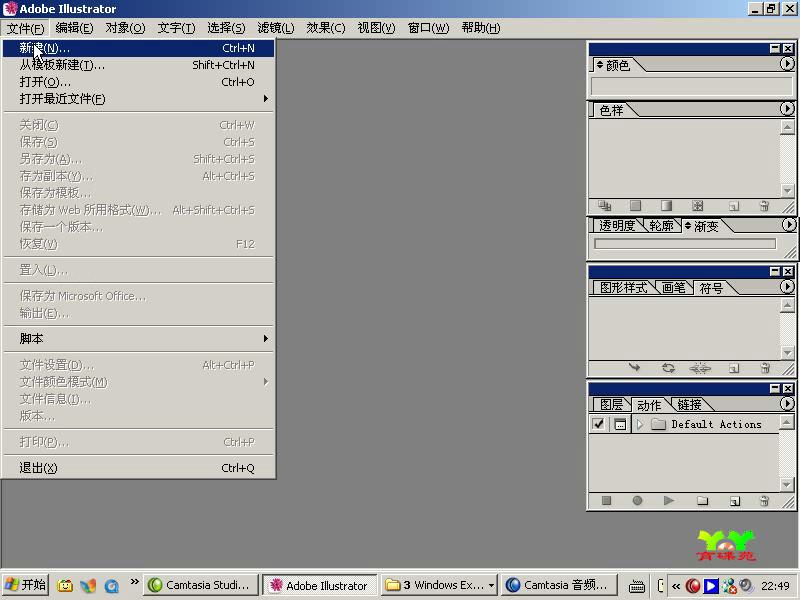Switch to the 链接 tab
800x600 pixels.
pos(689,405)
